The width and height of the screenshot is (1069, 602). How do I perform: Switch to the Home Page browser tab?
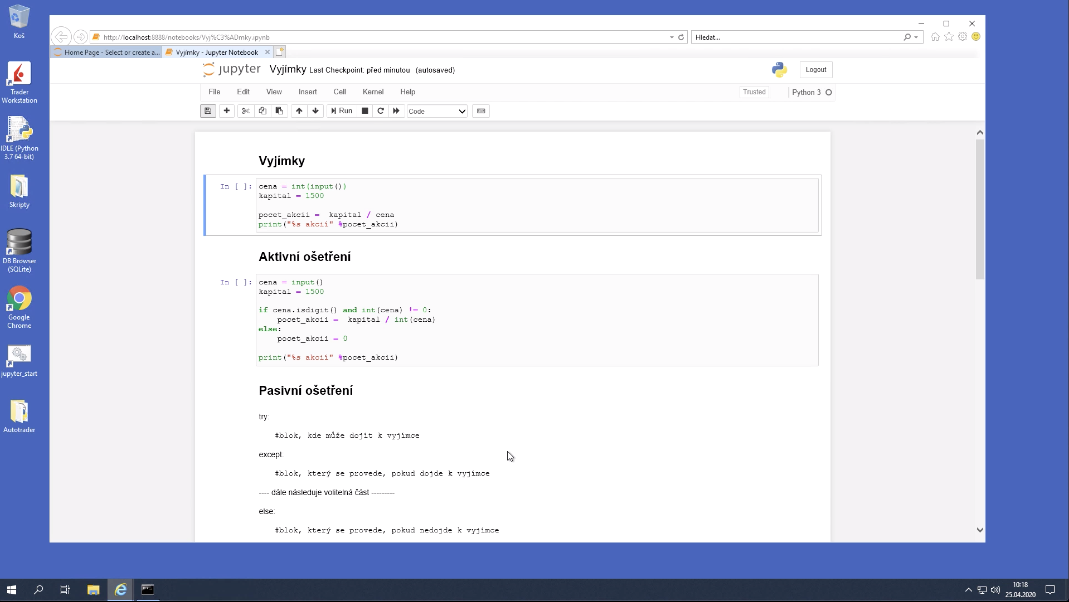(107, 52)
